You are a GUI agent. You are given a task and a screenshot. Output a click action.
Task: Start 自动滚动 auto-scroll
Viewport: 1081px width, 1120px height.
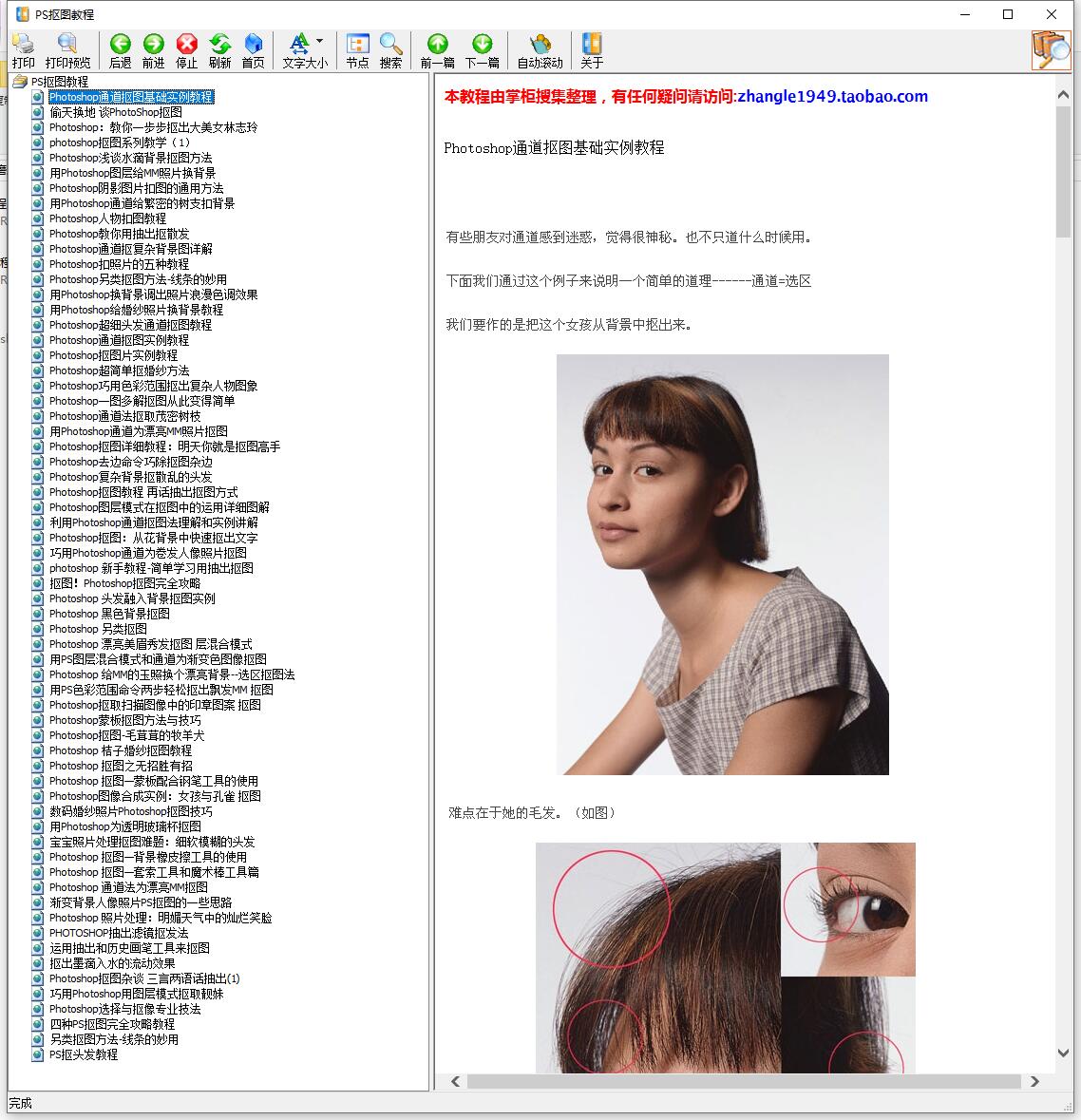tap(540, 50)
